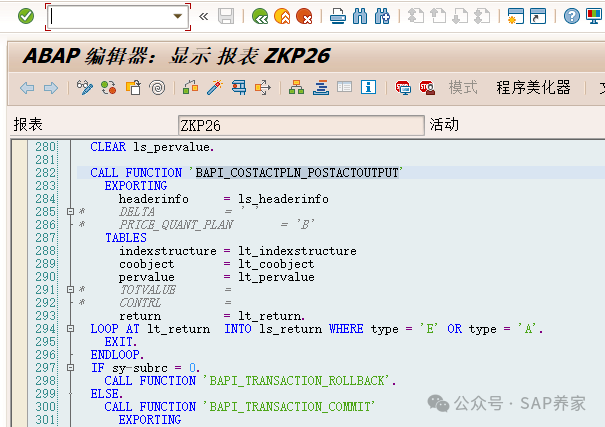Click the Customize Local Layout monitor icon

(594, 16)
